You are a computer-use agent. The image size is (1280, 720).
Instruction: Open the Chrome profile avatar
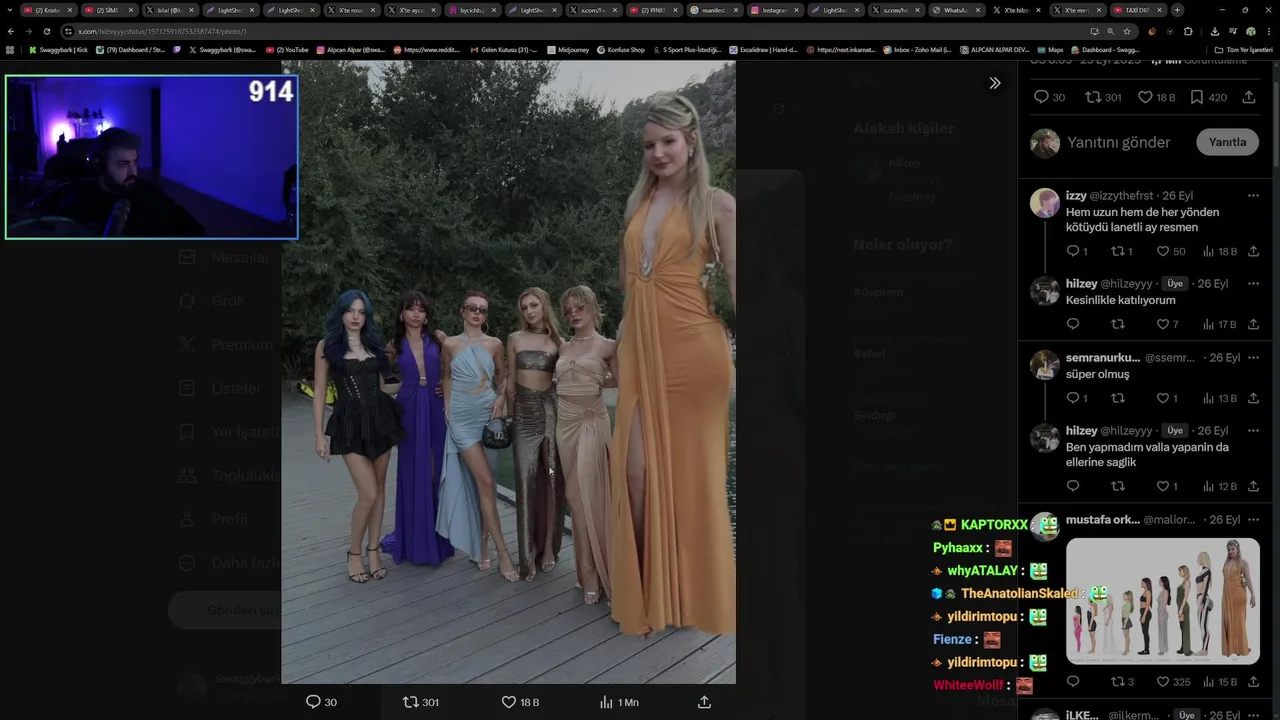(1250, 31)
